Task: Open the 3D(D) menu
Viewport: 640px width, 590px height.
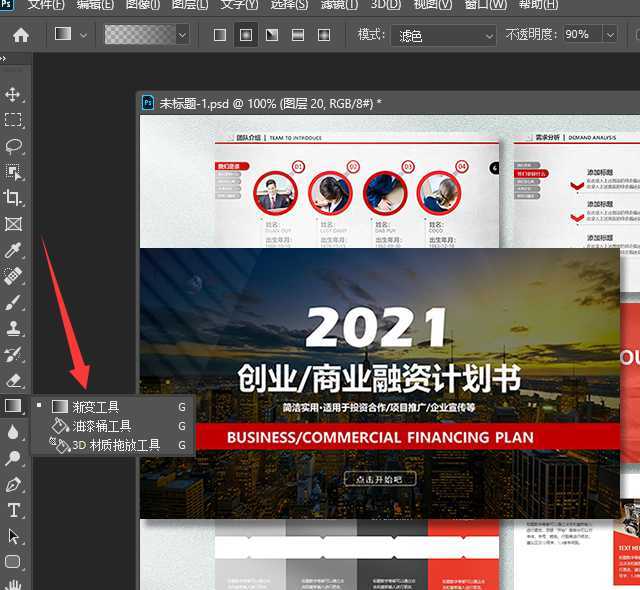Action: [x=386, y=5]
